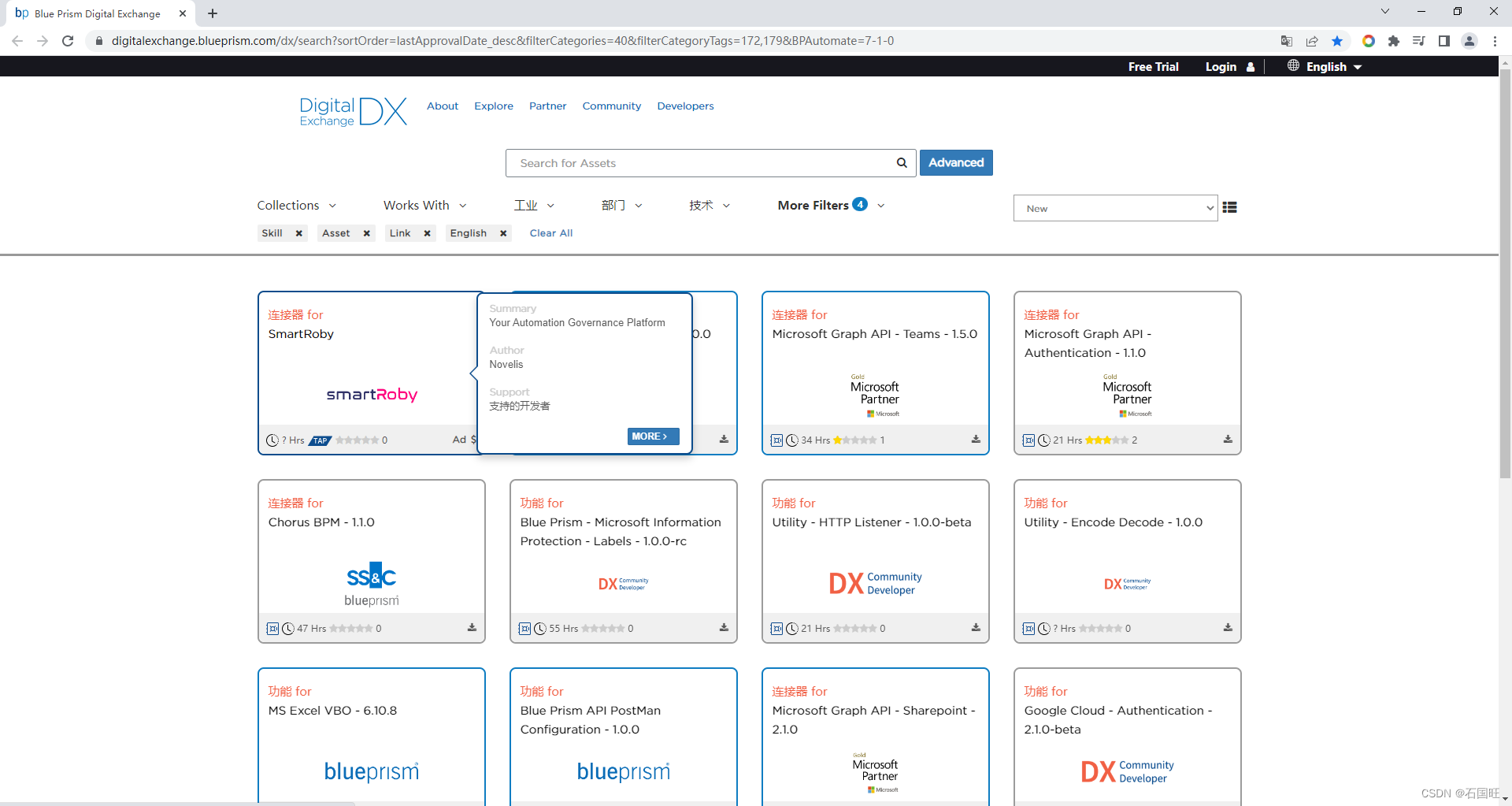Download the HTTP Listener utility
The height and width of the screenshot is (806, 1512).
click(x=976, y=628)
